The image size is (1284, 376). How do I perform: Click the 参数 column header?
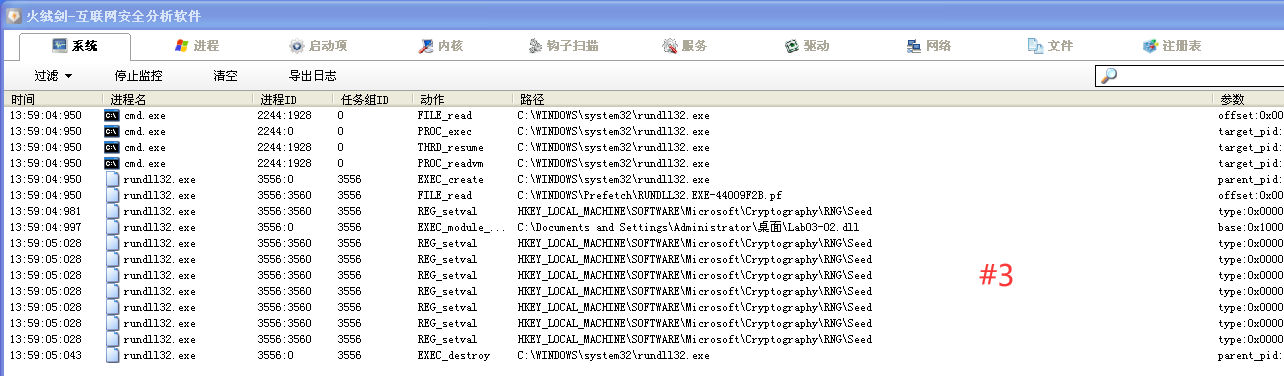[x=1249, y=100]
